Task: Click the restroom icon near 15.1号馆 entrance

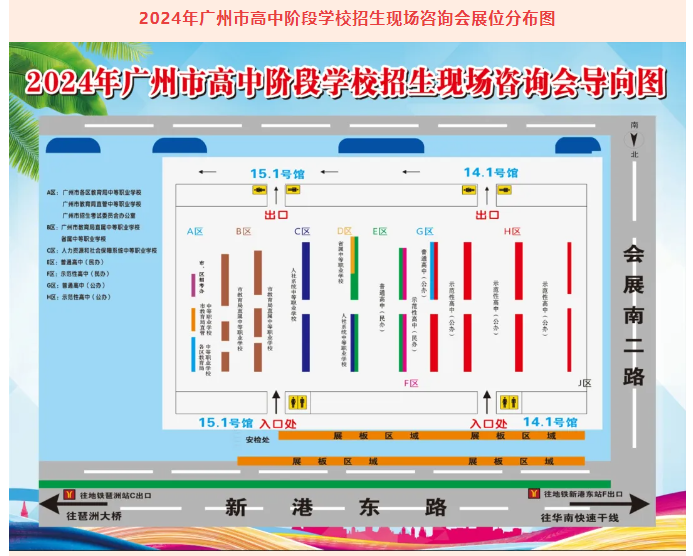Action: [296, 401]
